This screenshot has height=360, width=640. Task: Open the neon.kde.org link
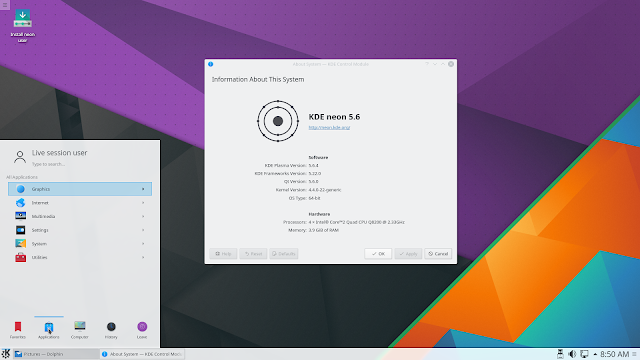329,127
